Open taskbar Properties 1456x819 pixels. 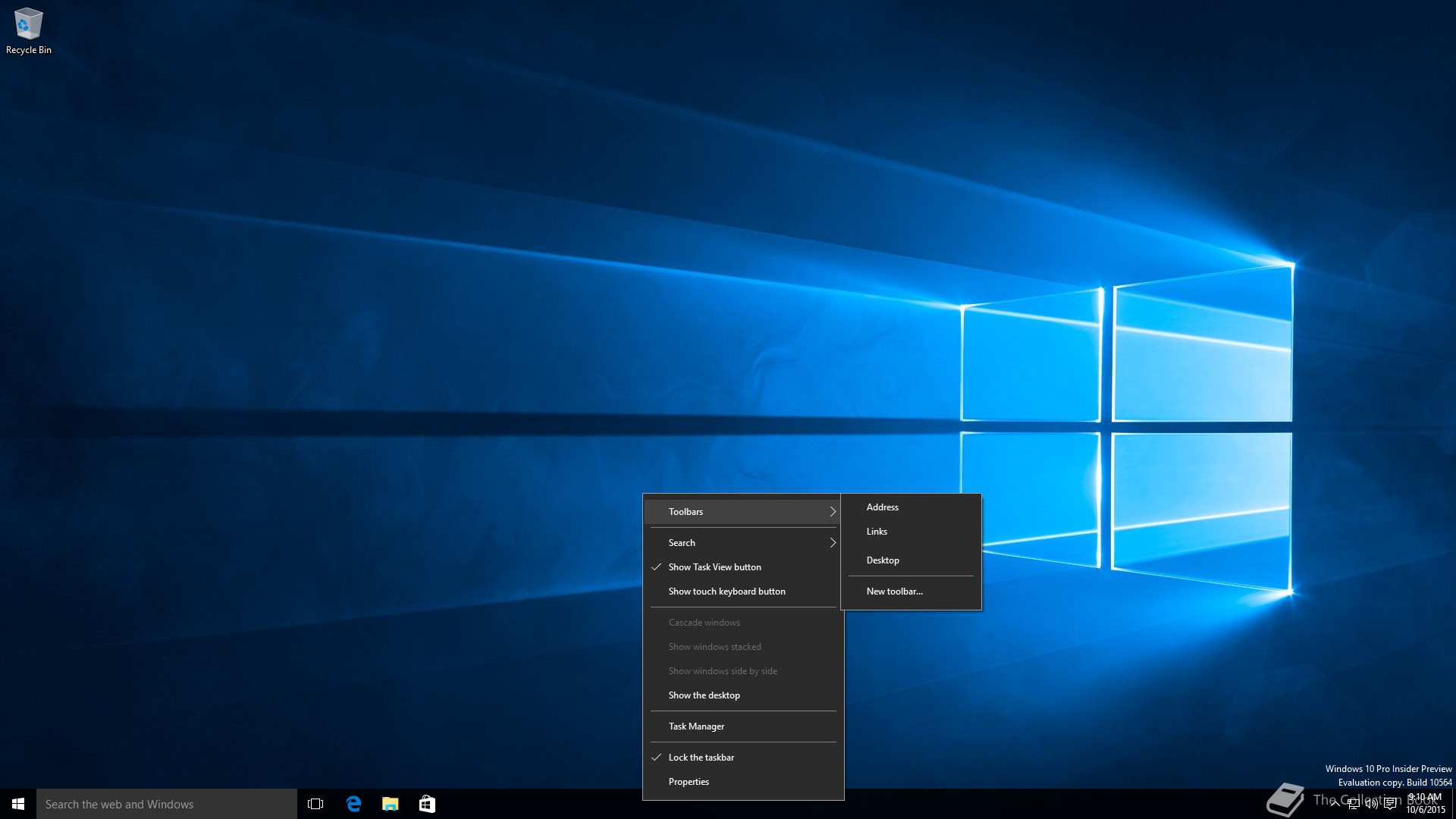[x=743, y=782]
